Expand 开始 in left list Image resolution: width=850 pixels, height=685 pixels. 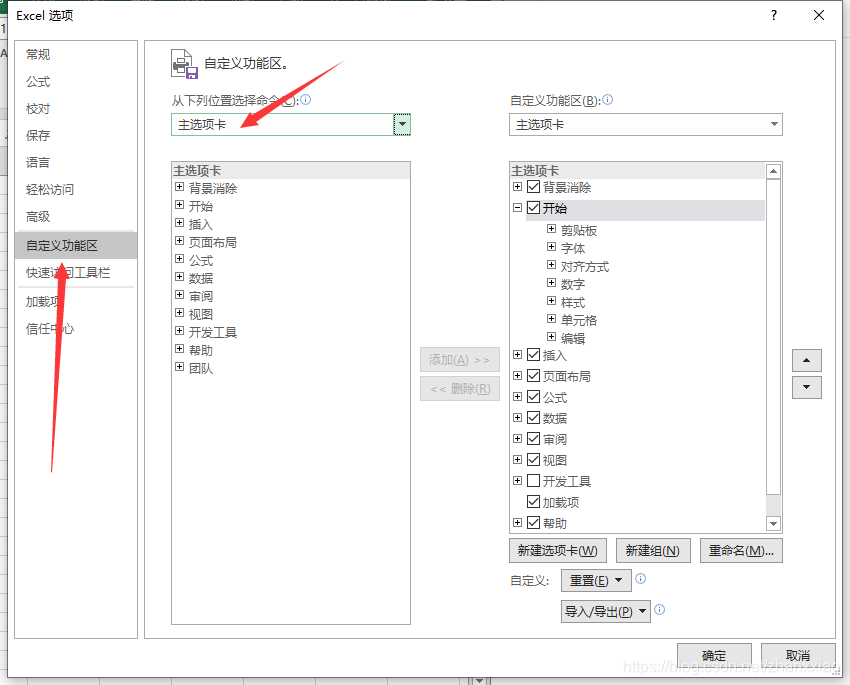tap(179, 205)
